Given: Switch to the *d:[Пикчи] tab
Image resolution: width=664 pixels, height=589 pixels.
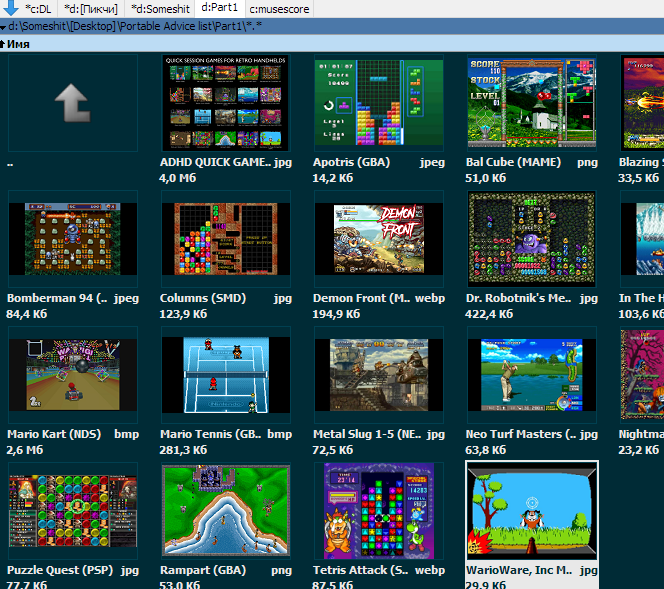Looking at the screenshot, I should click(91, 9).
